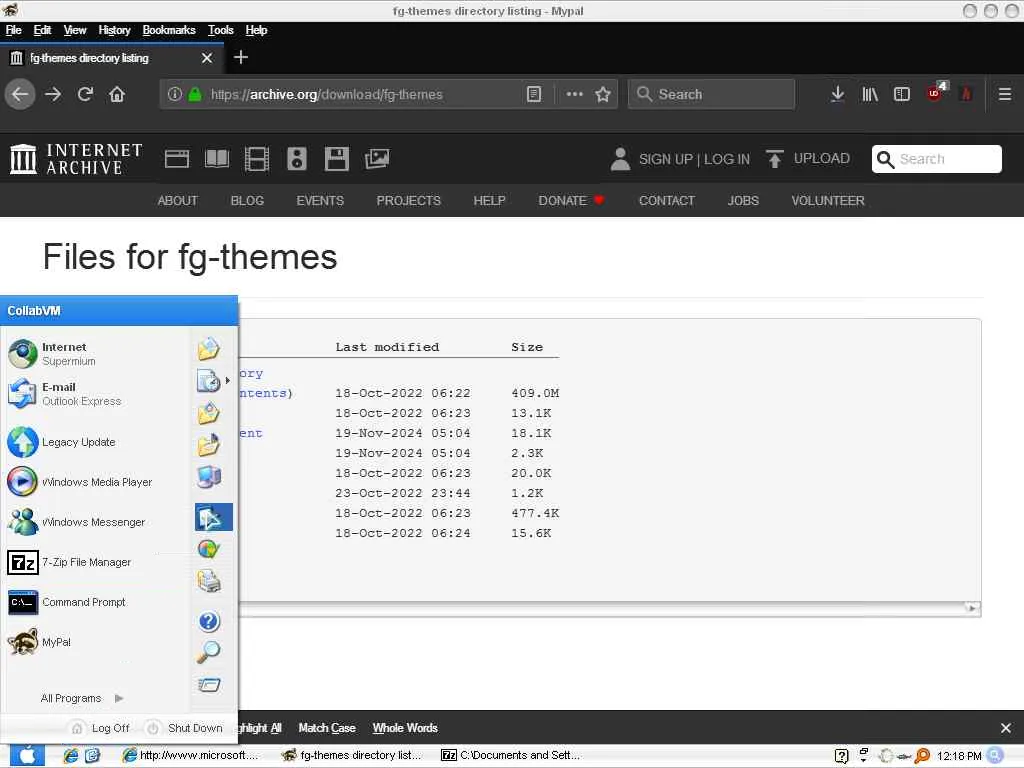1024x768 pixels.
Task: Click the browser Back arrow button
Action: (x=20, y=94)
